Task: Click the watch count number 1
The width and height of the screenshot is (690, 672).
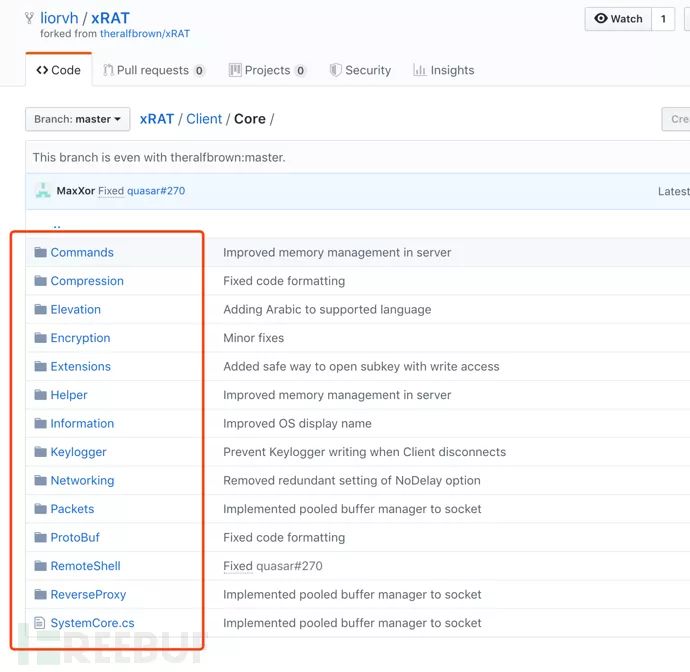Action: tap(663, 19)
